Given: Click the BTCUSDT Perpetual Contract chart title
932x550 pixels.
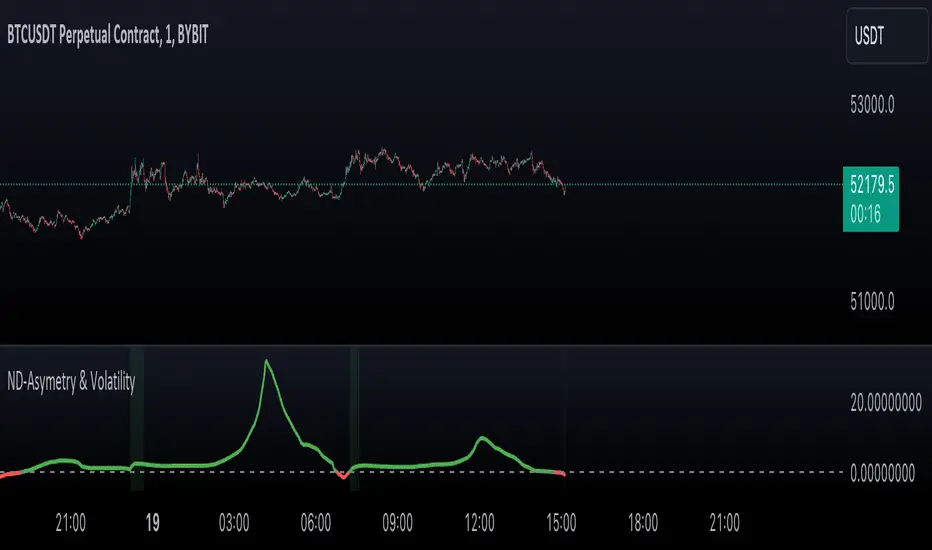Looking at the screenshot, I should 108,35.
